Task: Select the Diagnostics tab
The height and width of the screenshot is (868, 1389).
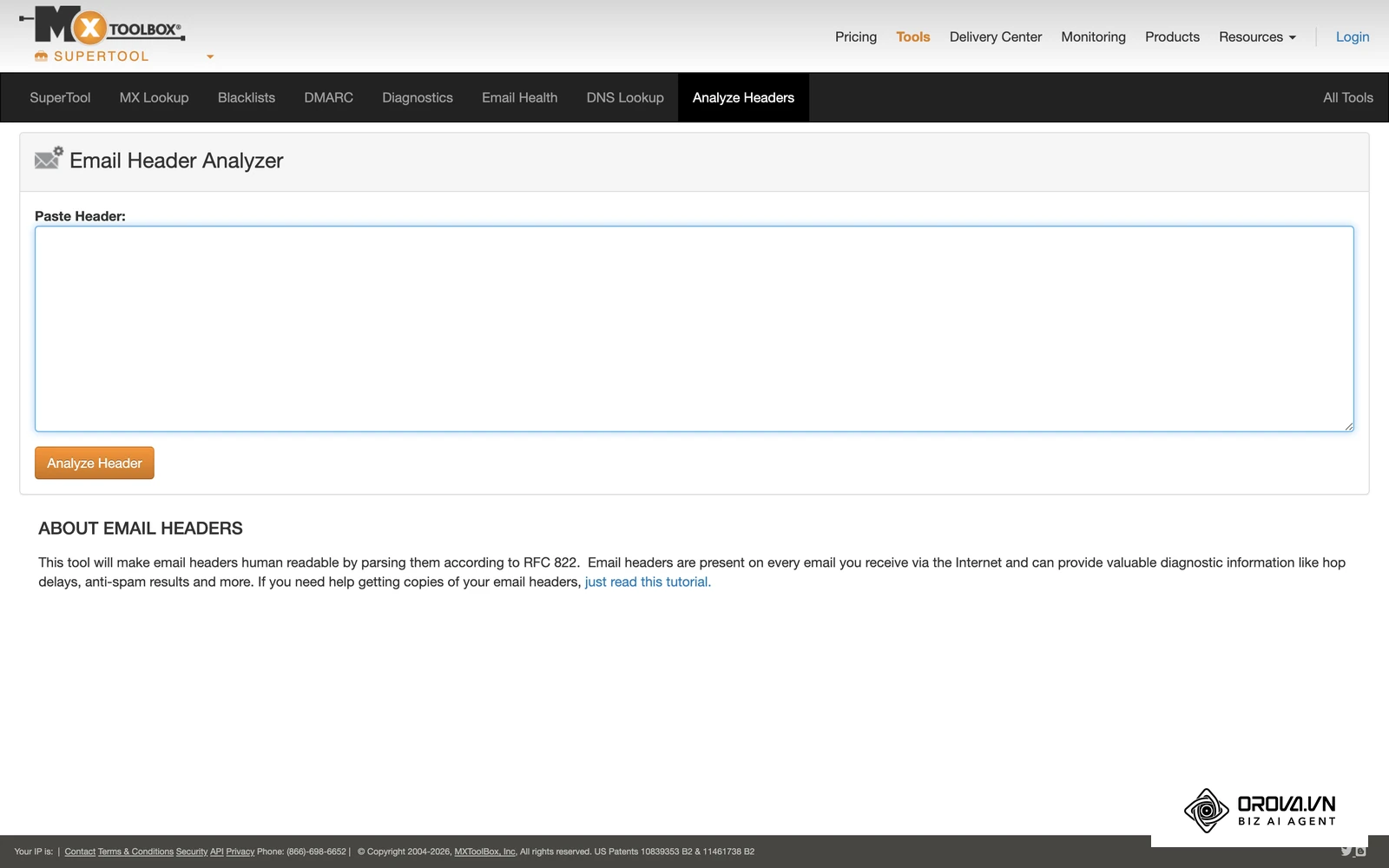Action: [x=418, y=97]
